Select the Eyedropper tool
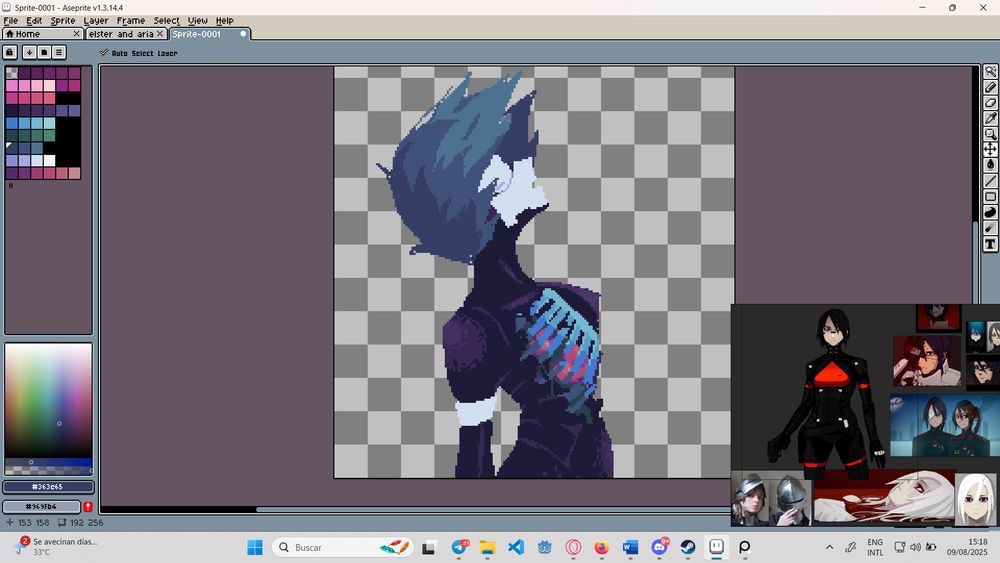The height and width of the screenshot is (563, 1000). pos(990,119)
